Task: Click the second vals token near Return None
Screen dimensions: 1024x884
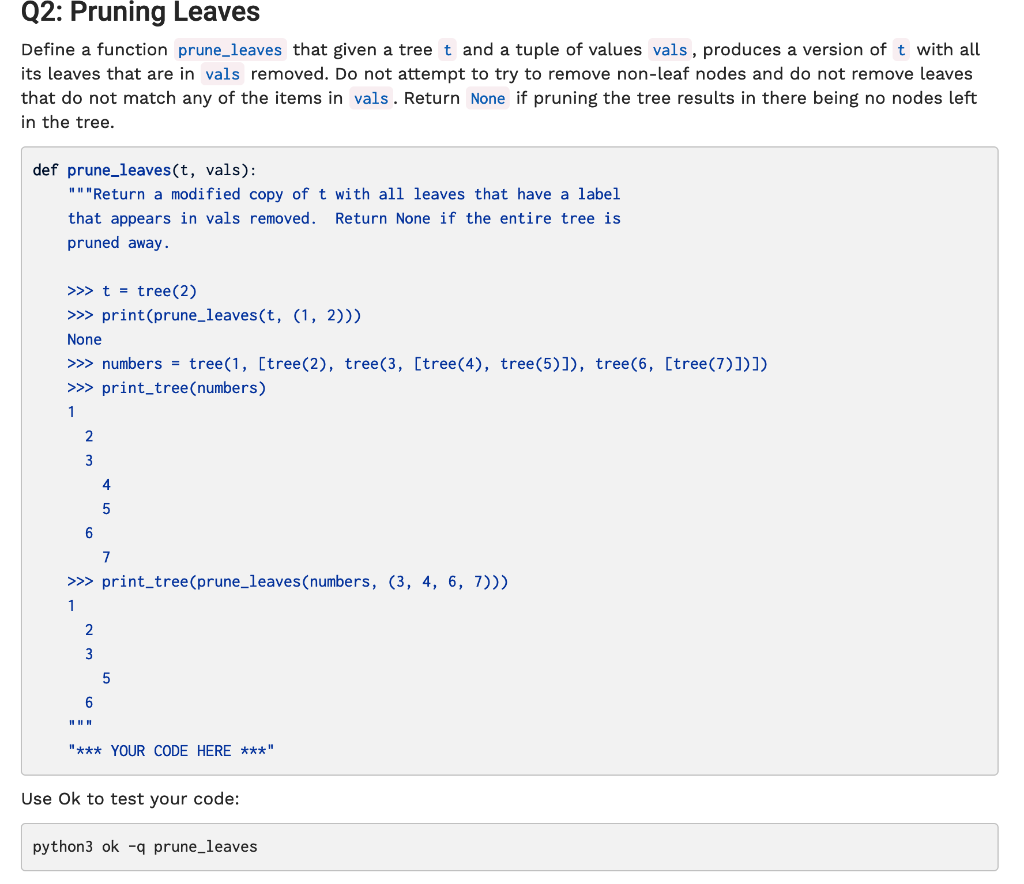Action: pos(371,97)
